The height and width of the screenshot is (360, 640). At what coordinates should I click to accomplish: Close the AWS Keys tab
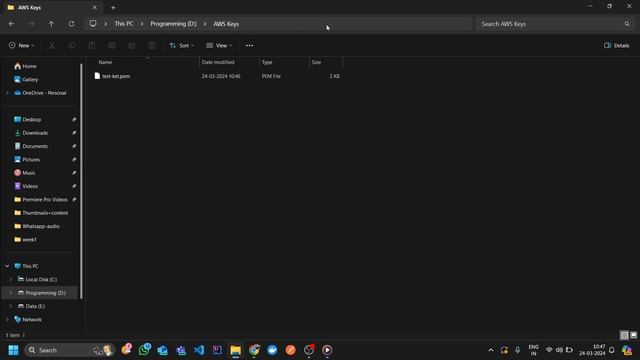point(95,7)
